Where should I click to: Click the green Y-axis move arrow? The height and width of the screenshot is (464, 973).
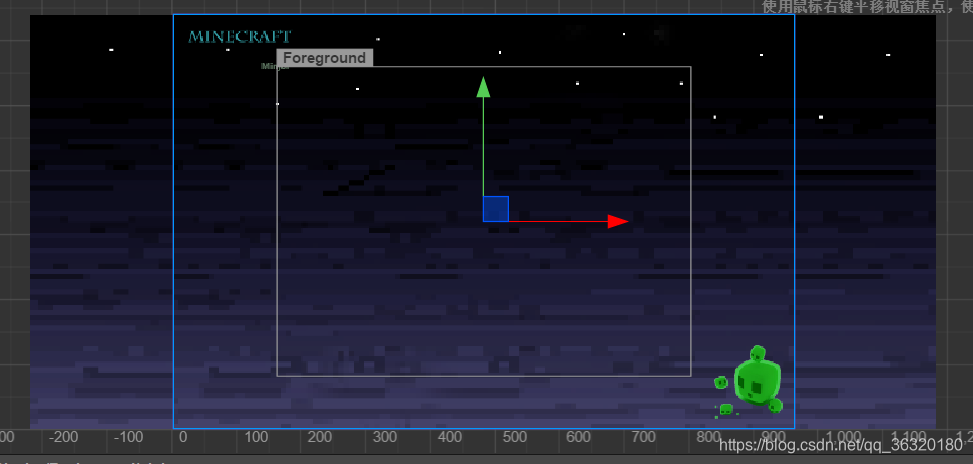coord(483,87)
